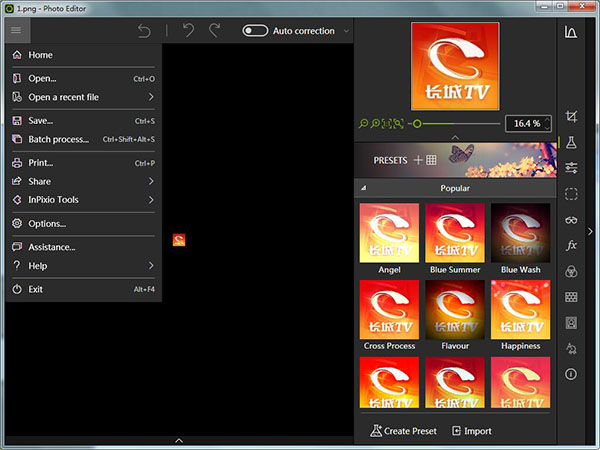Collapse the Popular presets section triangle
Image resolution: width=600 pixels, height=450 pixels.
tap(364, 188)
